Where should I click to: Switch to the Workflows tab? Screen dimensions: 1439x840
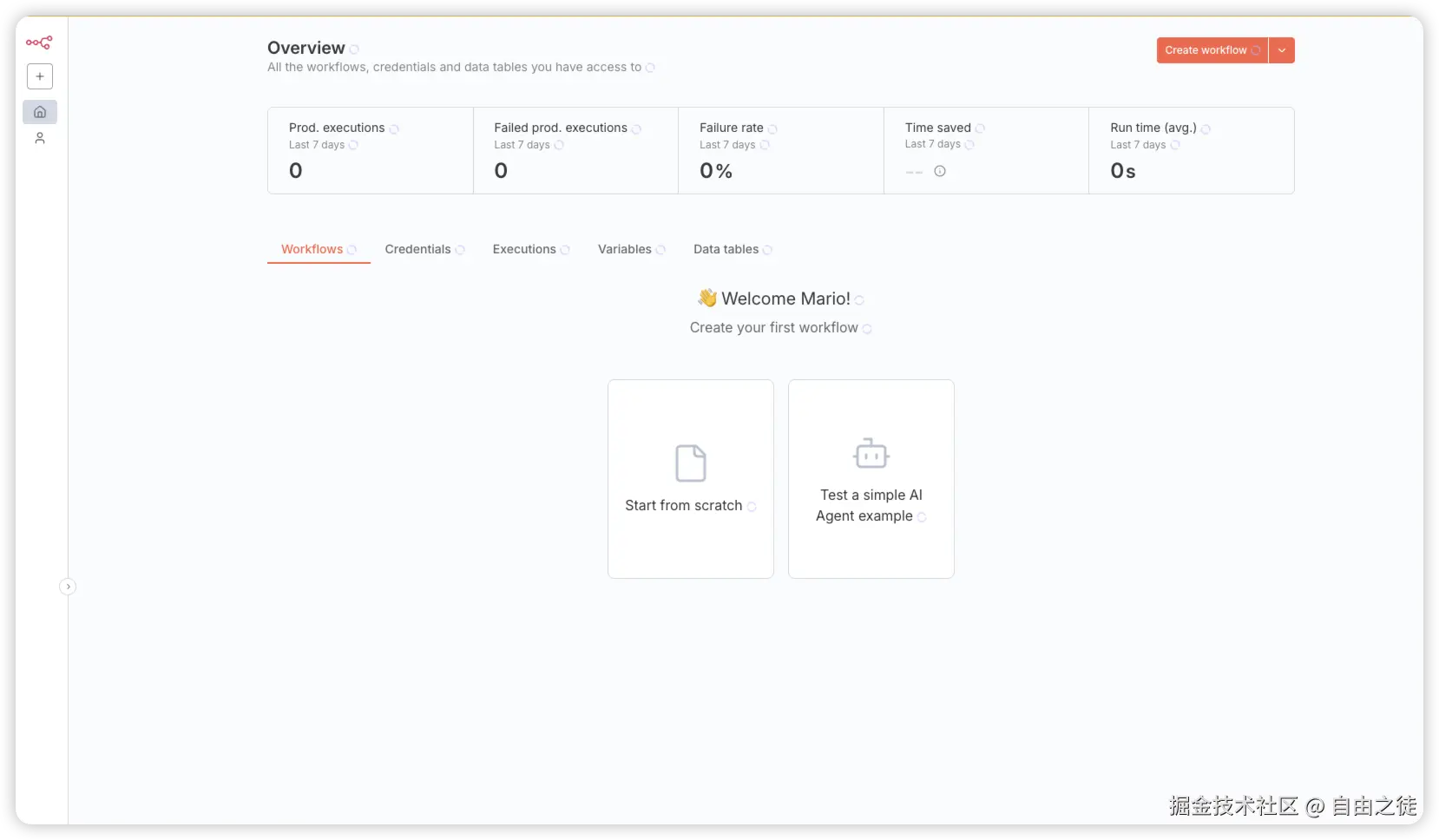(x=319, y=249)
